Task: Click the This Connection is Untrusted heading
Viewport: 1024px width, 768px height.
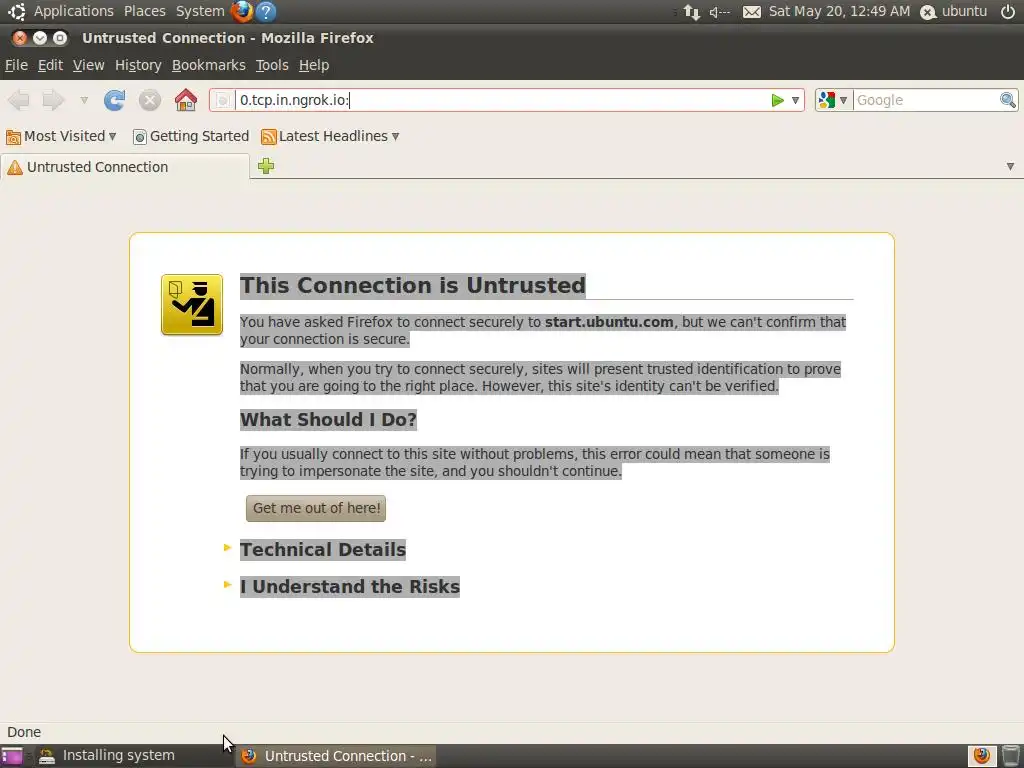Action: pyautogui.click(x=413, y=285)
